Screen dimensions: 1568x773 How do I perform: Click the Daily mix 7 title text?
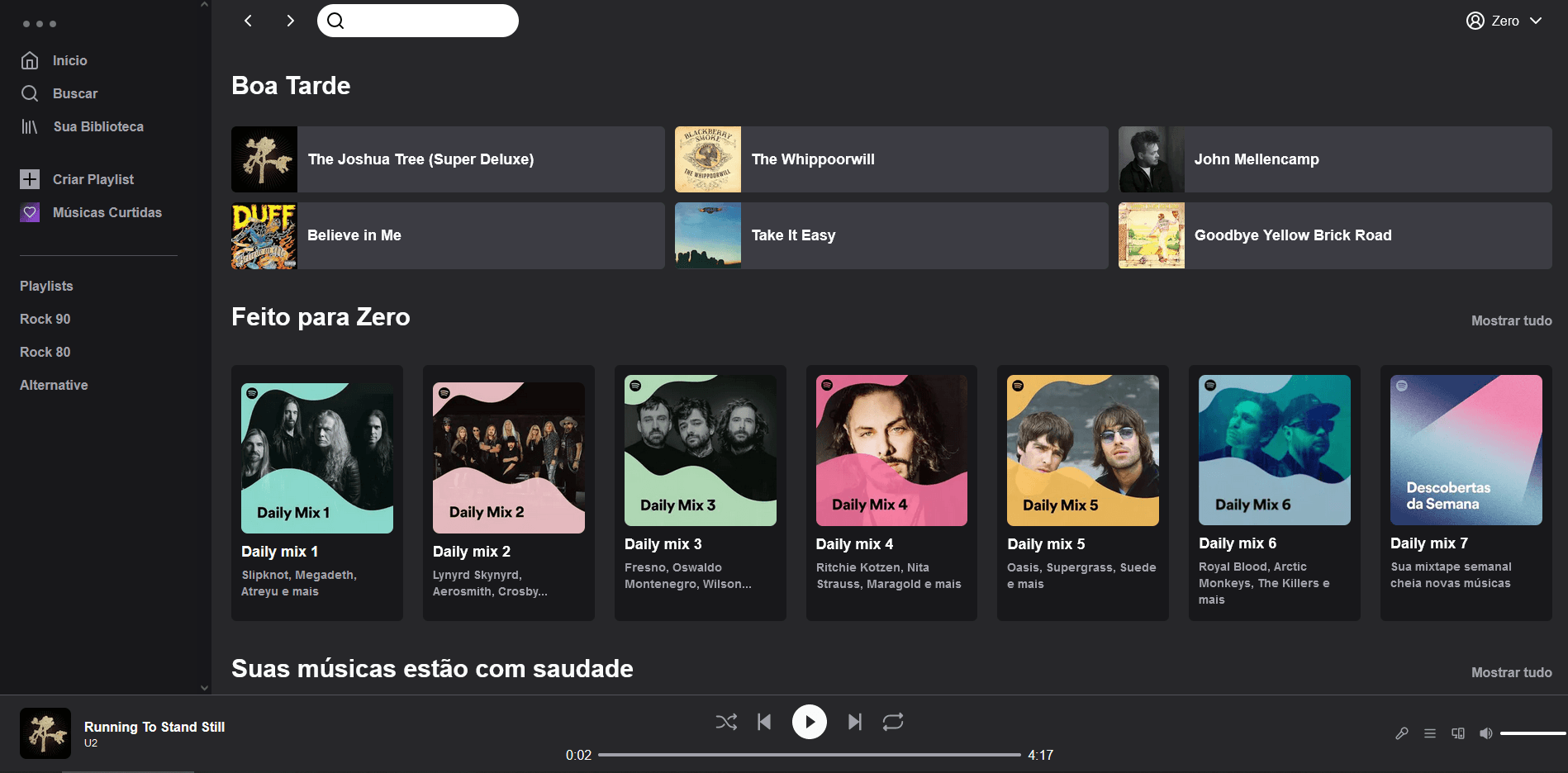[1429, 543]
